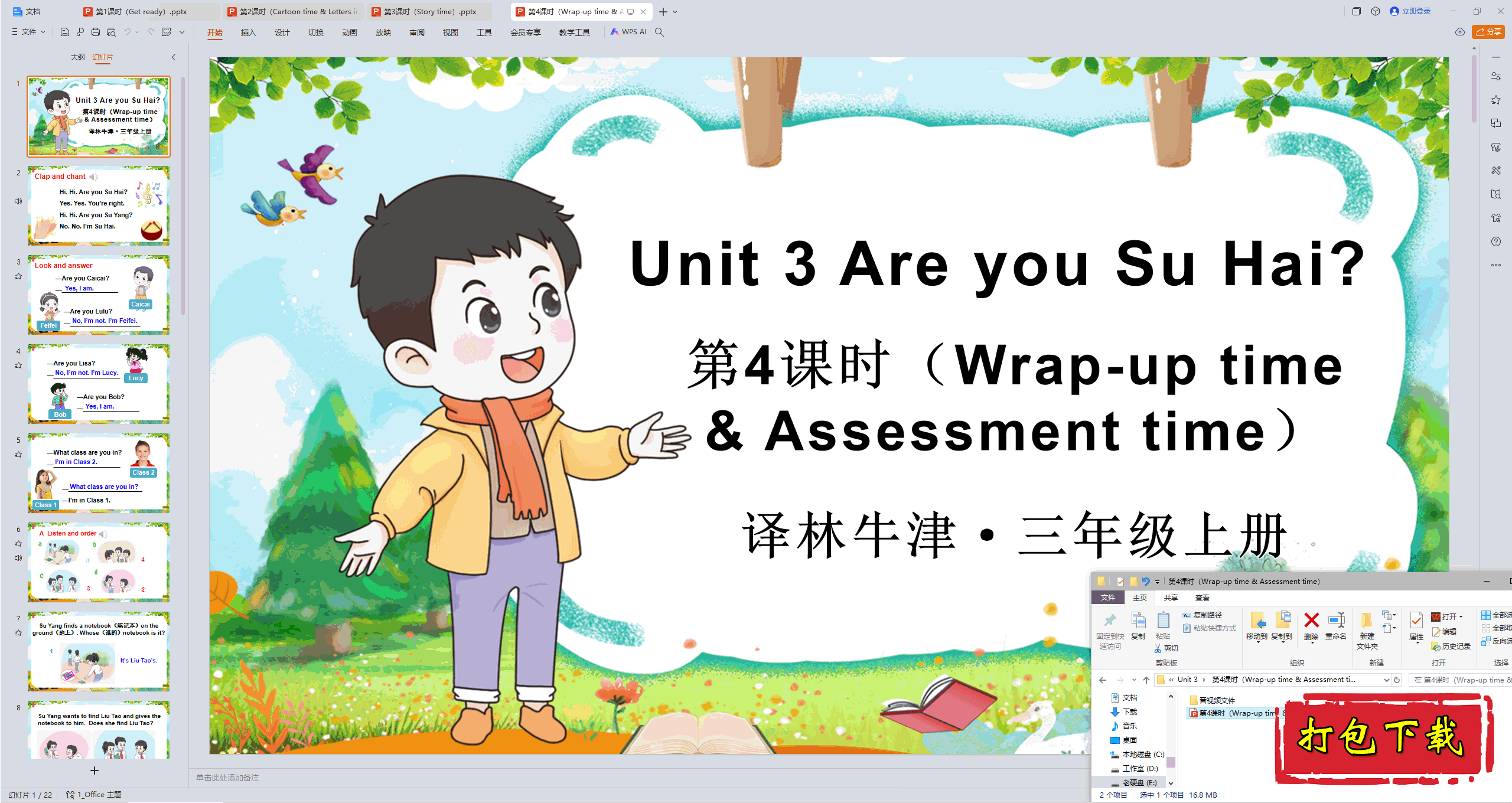The image size is (1512, 803).
Task: Click the sound icon beside slide 2 thumbnail
Action: (18, 201)
